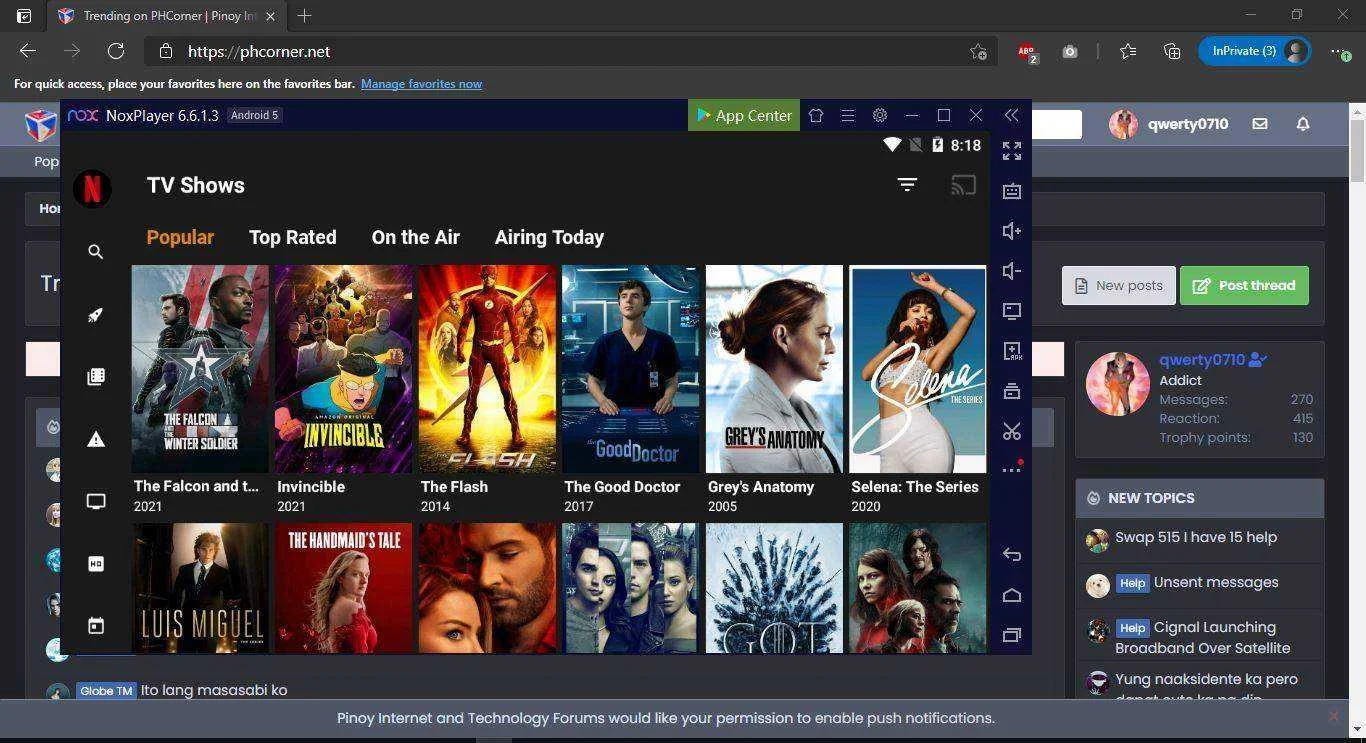Click the warning triangle icon in the sidebar
The width and height of the screenshot is (1366, 743).
(x=96, y=439)
